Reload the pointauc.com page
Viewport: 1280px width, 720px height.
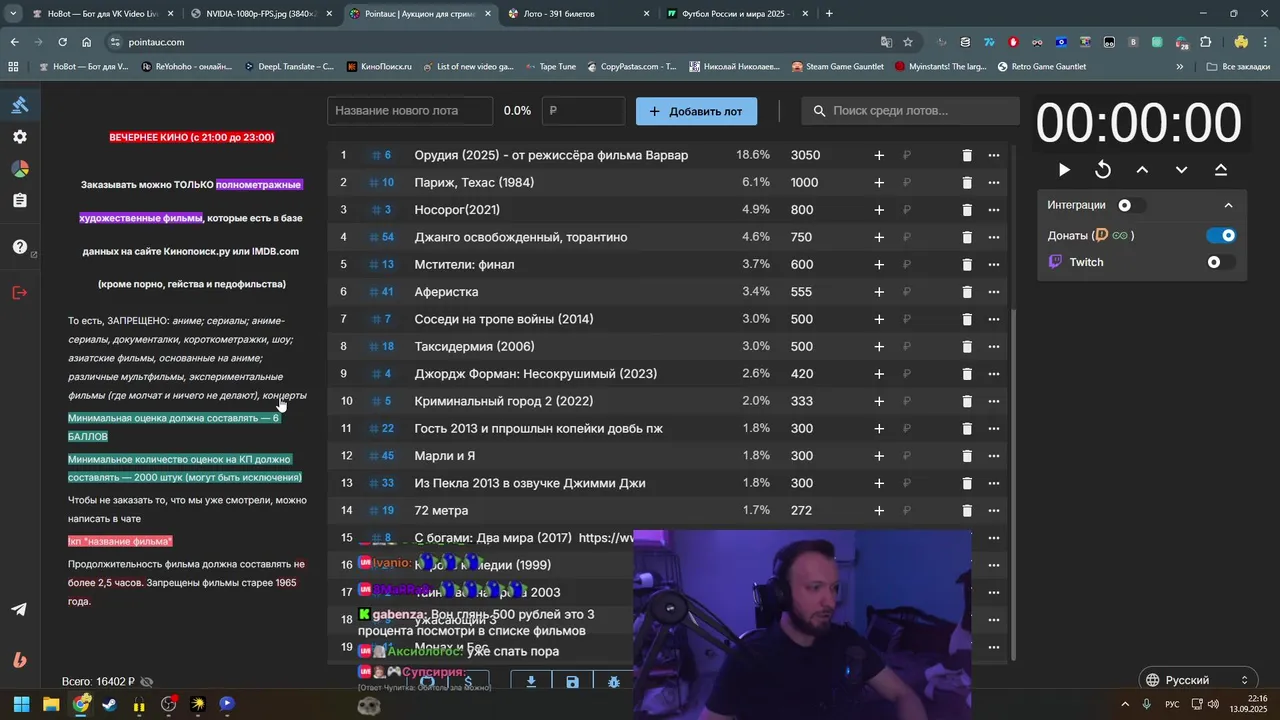62,42
